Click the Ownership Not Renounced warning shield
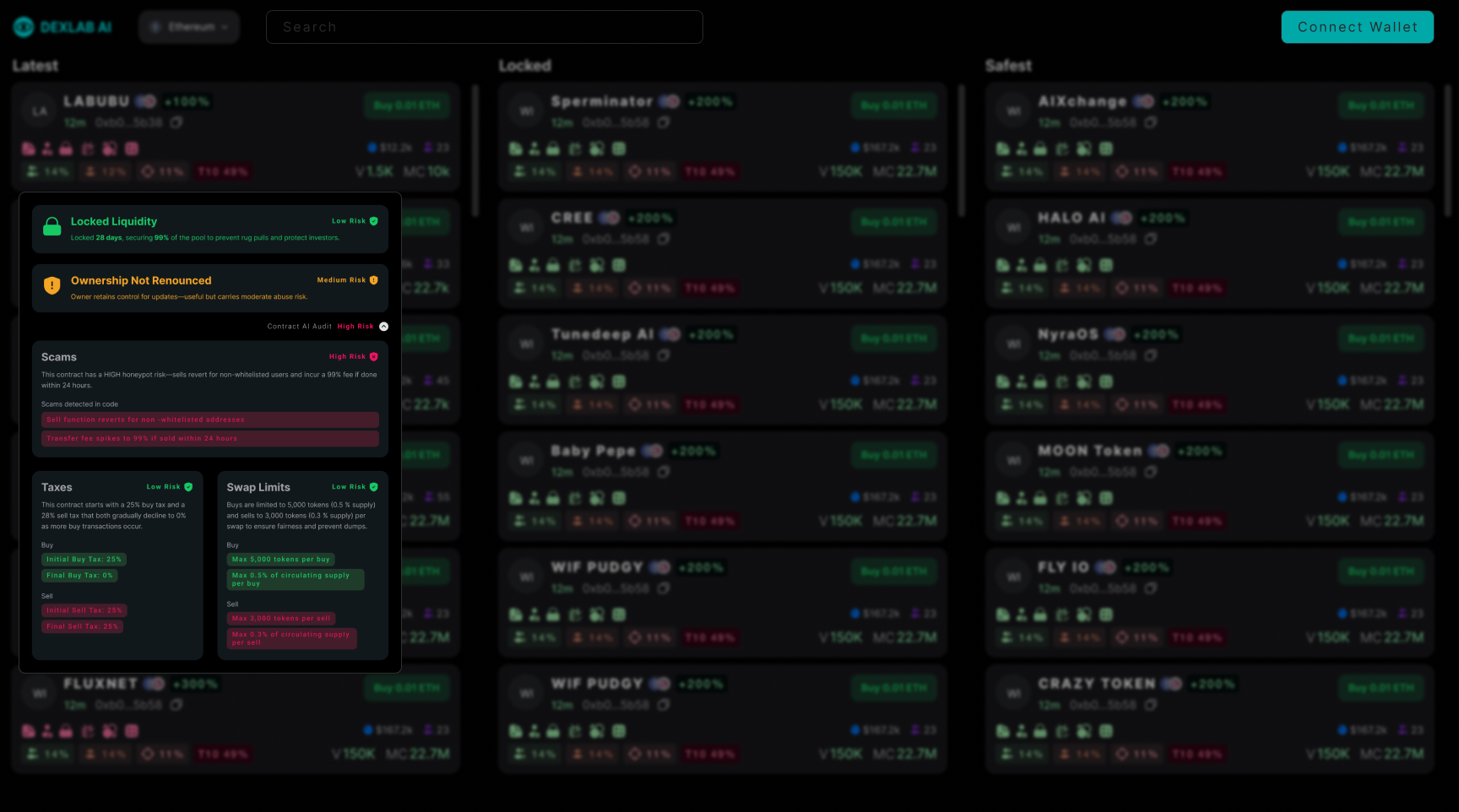Screen dimensions: 1459x812 [x=52, y=285]
